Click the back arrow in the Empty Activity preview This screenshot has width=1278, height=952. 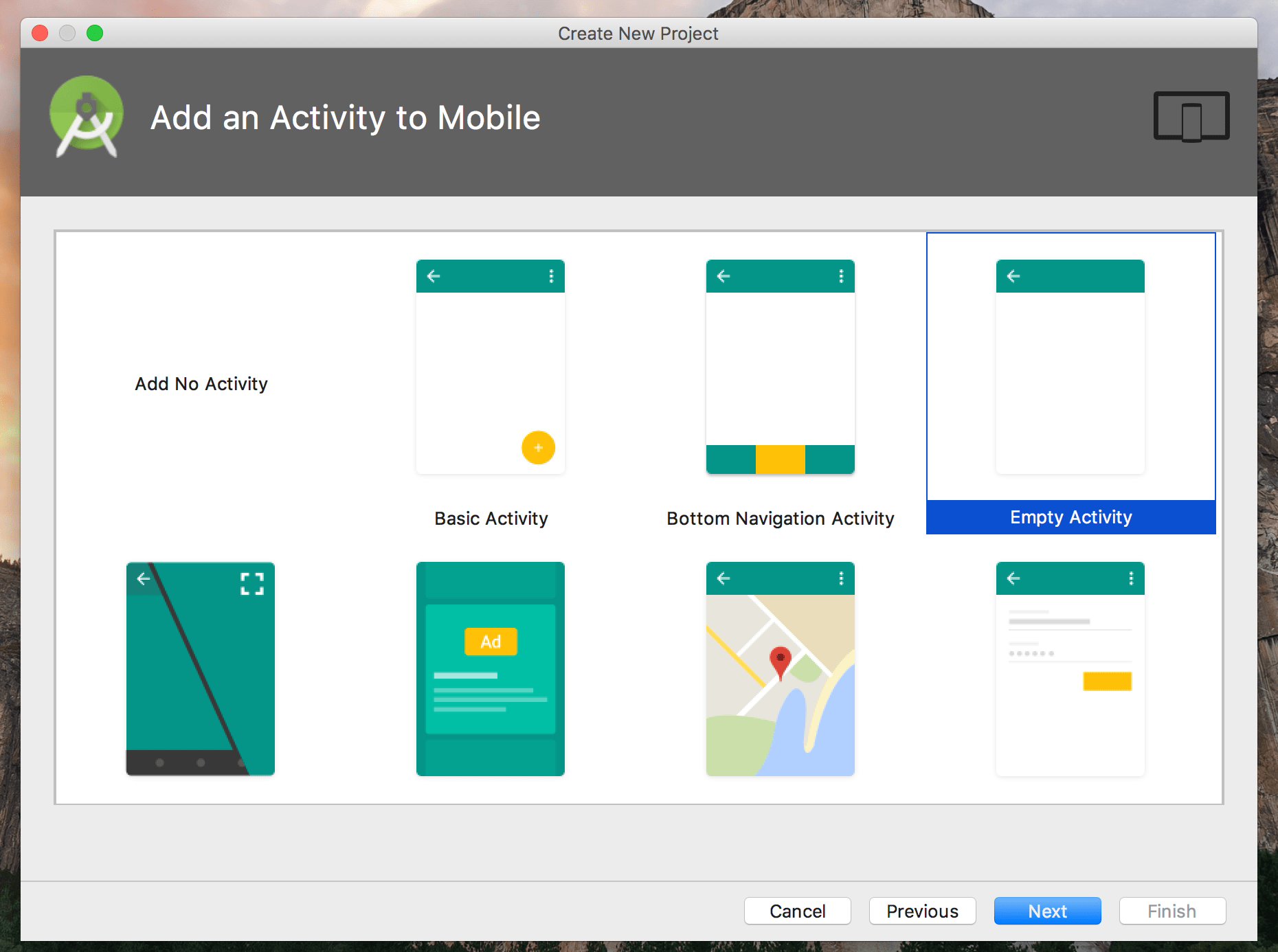point(1013,275)
